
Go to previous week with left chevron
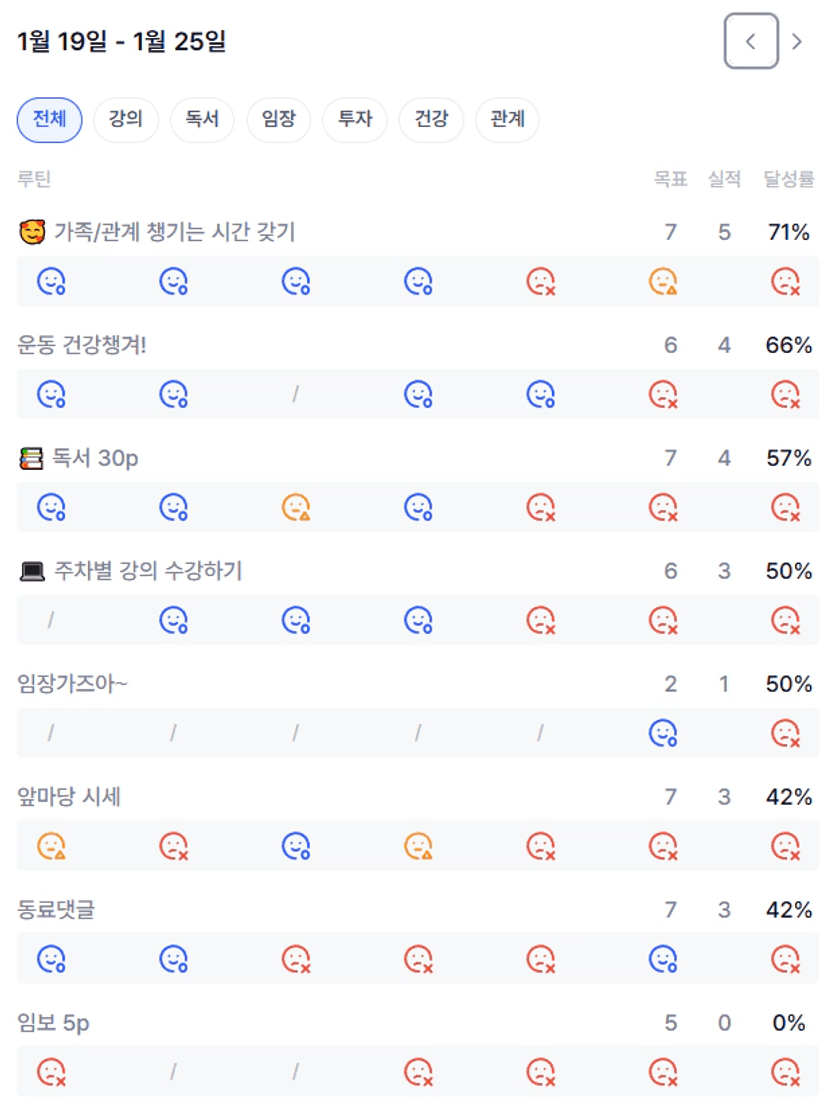pos(751,41)
